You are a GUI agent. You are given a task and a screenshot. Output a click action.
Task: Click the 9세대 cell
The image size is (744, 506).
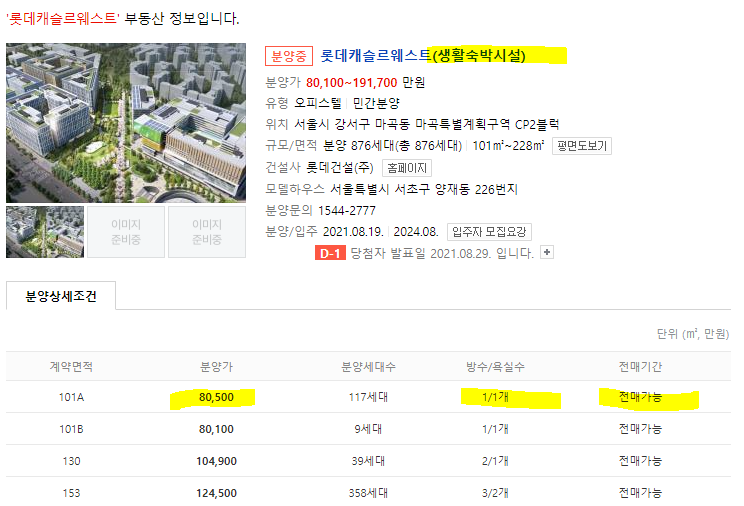tap(368, 429)
